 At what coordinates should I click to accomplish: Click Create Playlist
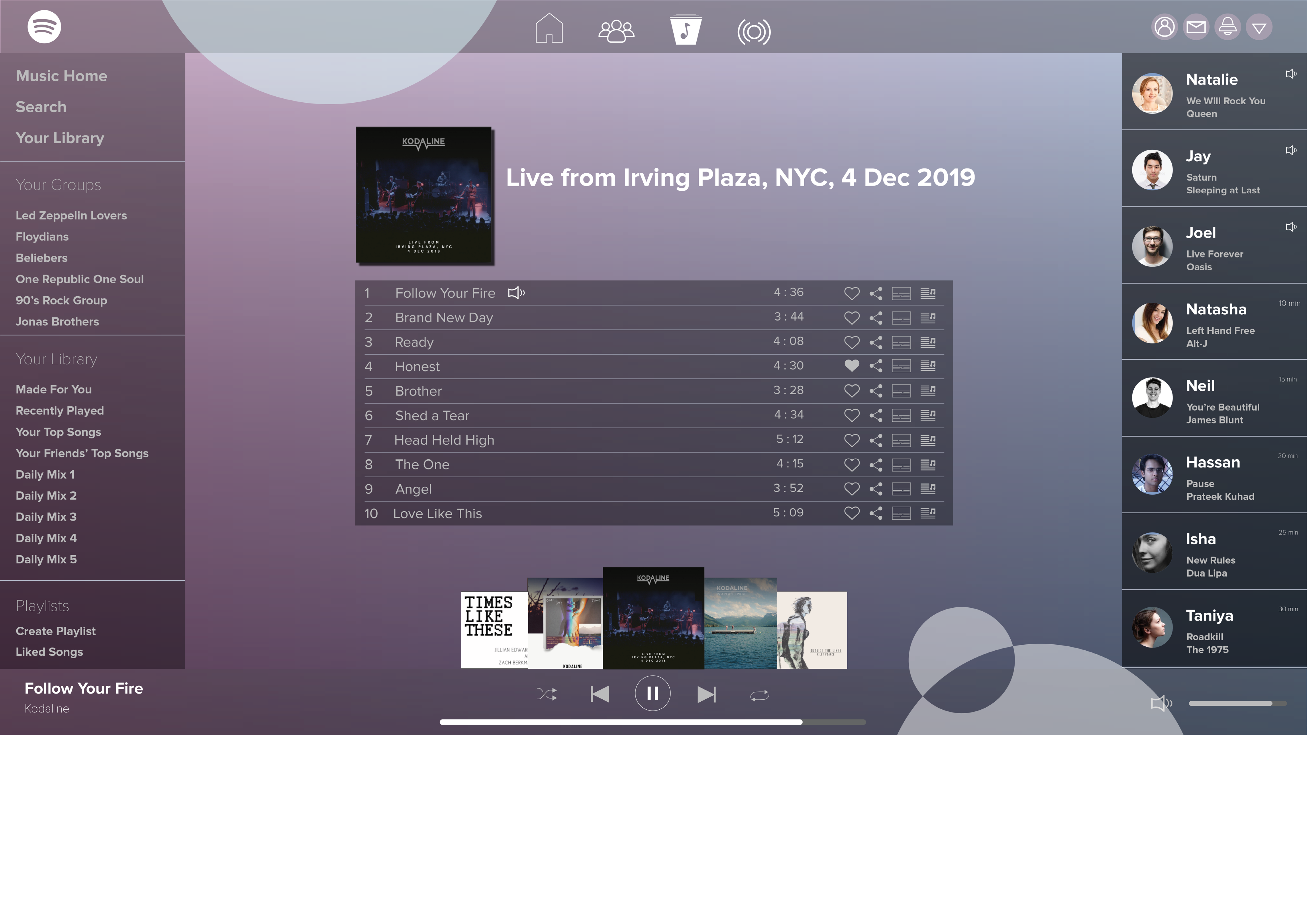pyautogui.click(x=56, y=631)
